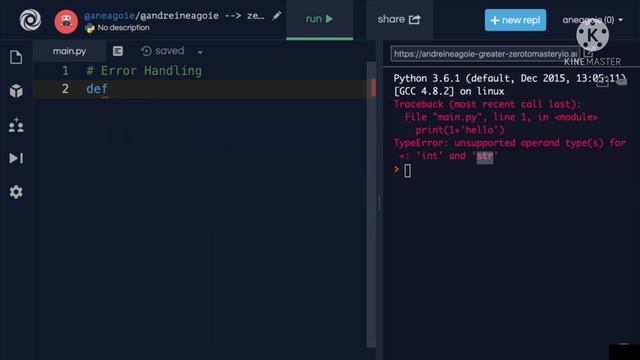Click the 'TypeError: unsupported operand' line
Viewport: 640px width, 360px height.
coord(509,143)
